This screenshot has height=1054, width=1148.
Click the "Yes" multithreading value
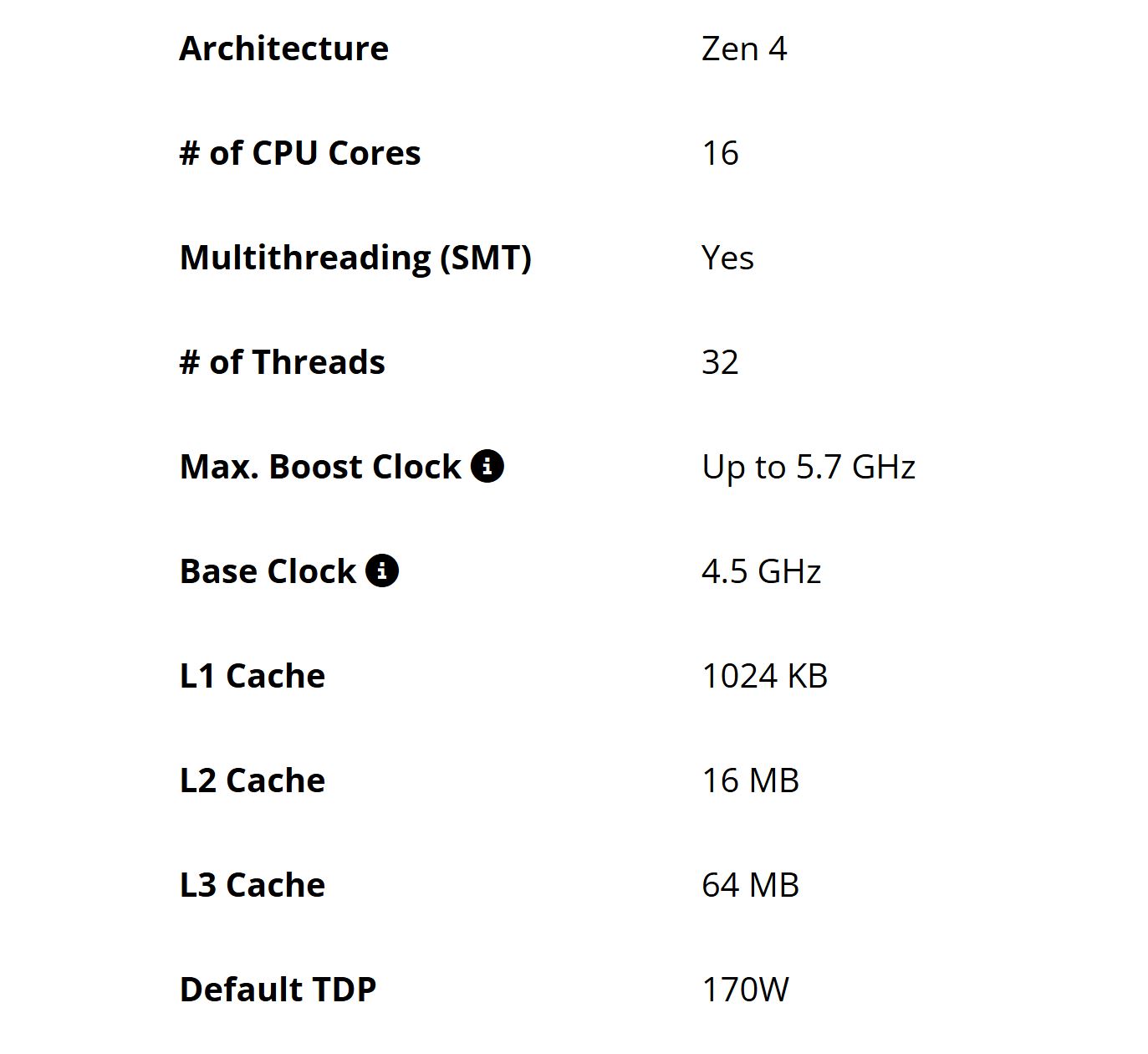point(727,258)
